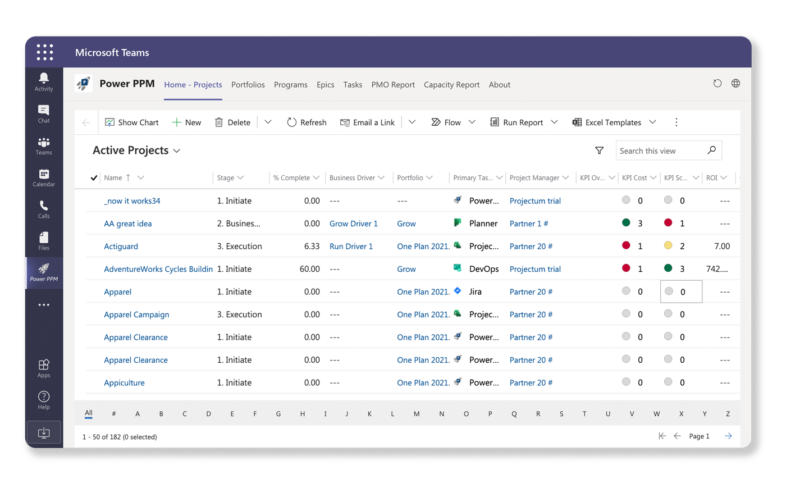Open the Portfolio column header menu
The height and width of the screenshot is (497, 800).
[430, 178]
